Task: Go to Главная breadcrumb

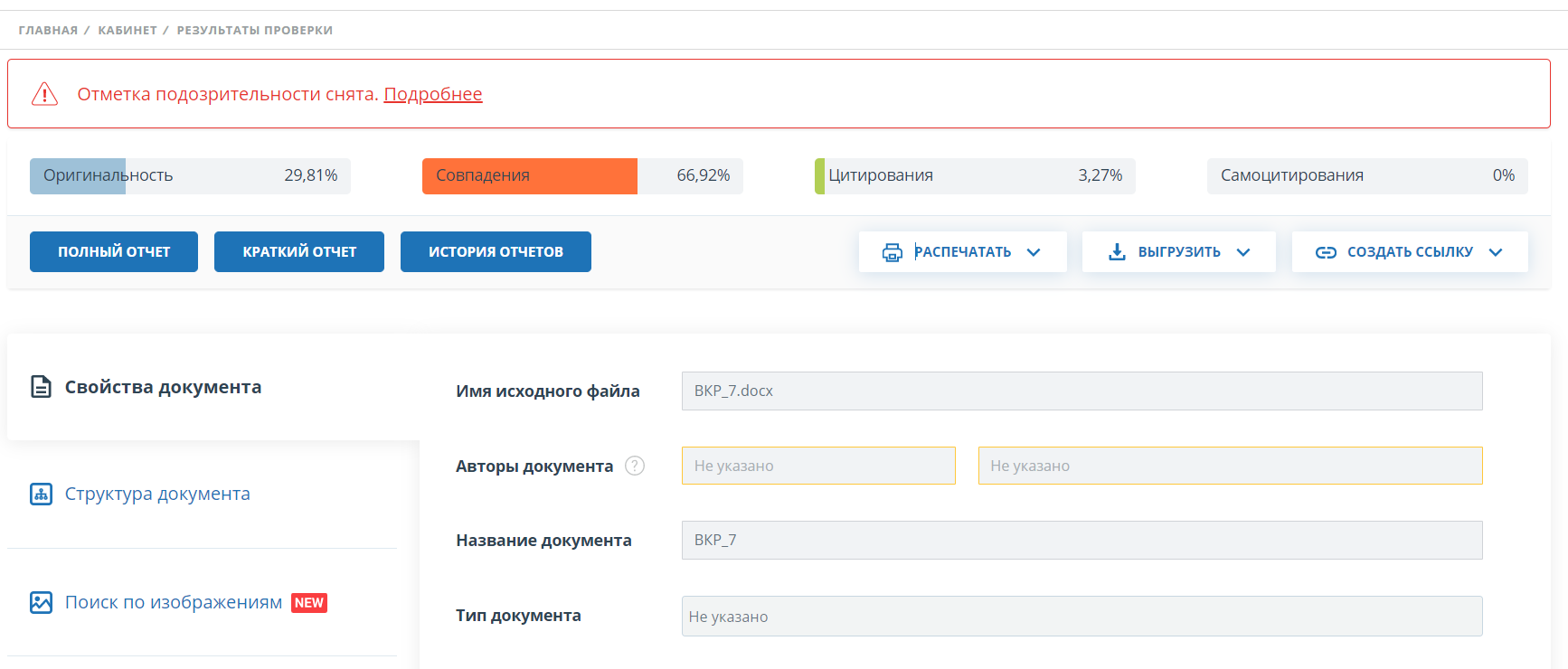Action: point(48,30)
